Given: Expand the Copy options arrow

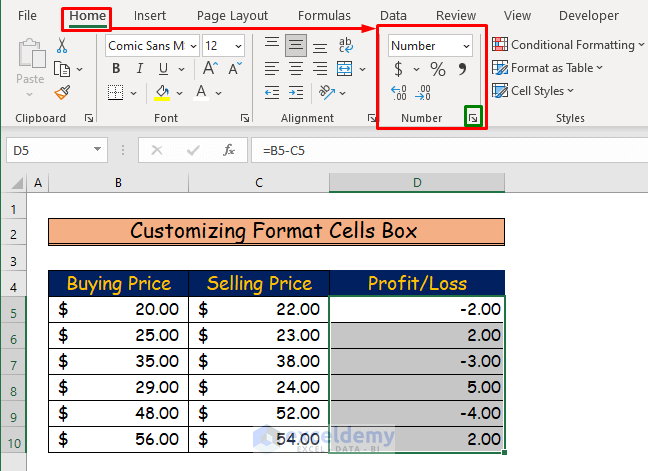Looking at the screenshot, I should click(x=80, y=69).
